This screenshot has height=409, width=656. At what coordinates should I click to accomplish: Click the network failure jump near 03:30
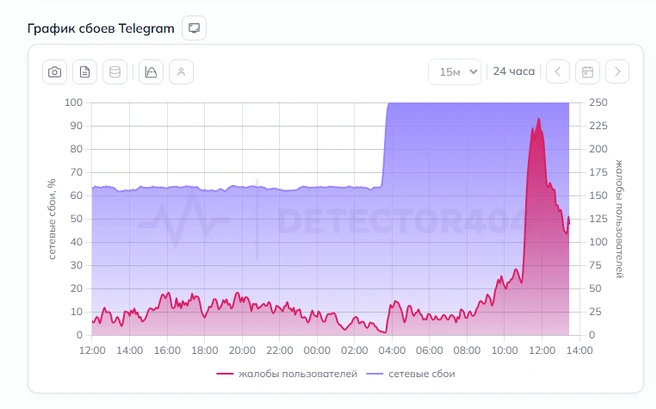384,144
